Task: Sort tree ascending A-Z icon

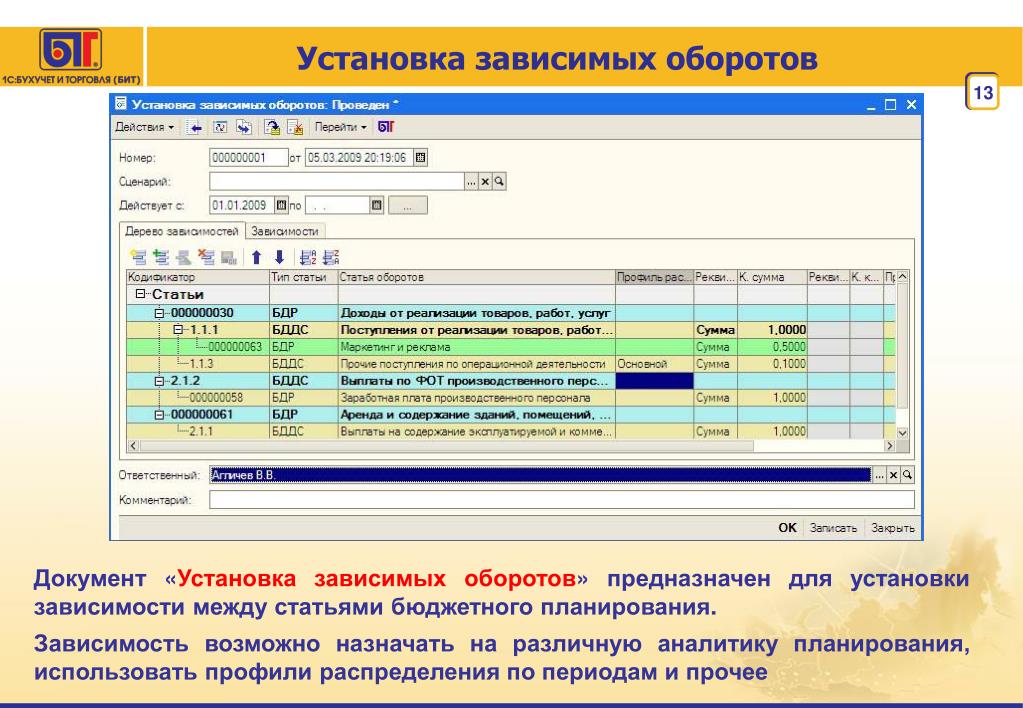Action: point(307,257)
